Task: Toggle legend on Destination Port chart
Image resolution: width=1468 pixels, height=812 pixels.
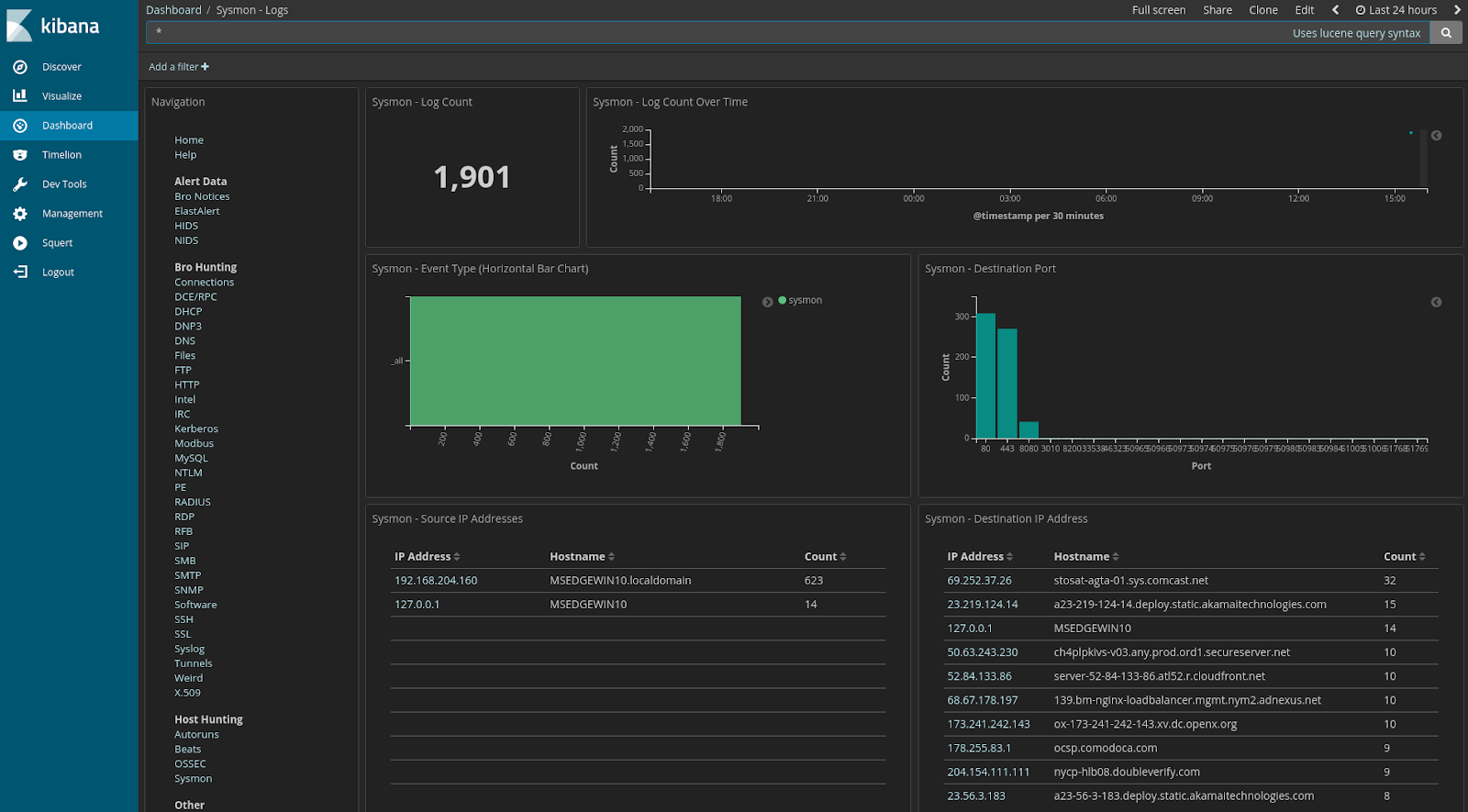Action: click(x=1437, y=303)
